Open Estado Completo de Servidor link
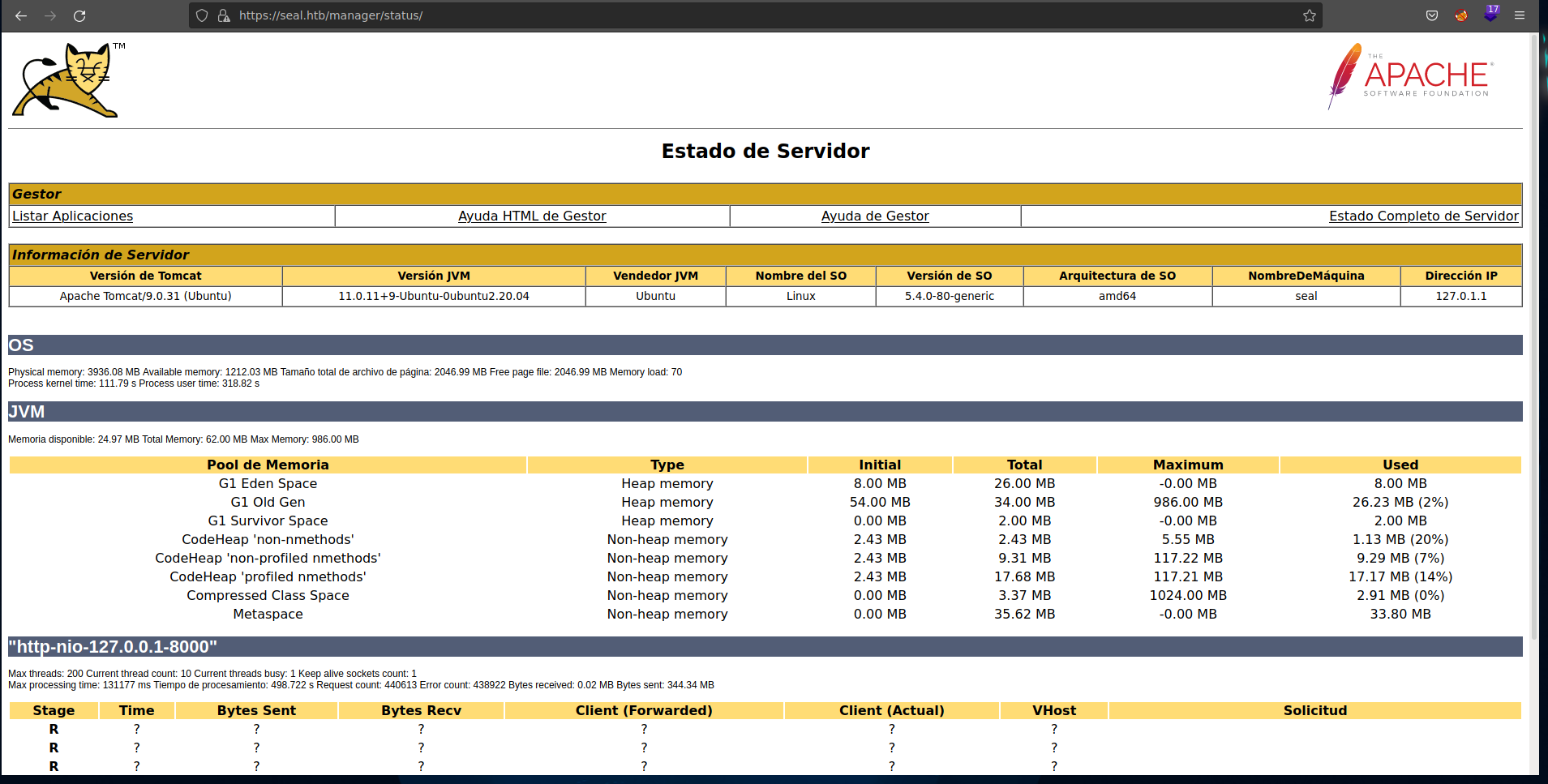 (x=1423, y=216)
